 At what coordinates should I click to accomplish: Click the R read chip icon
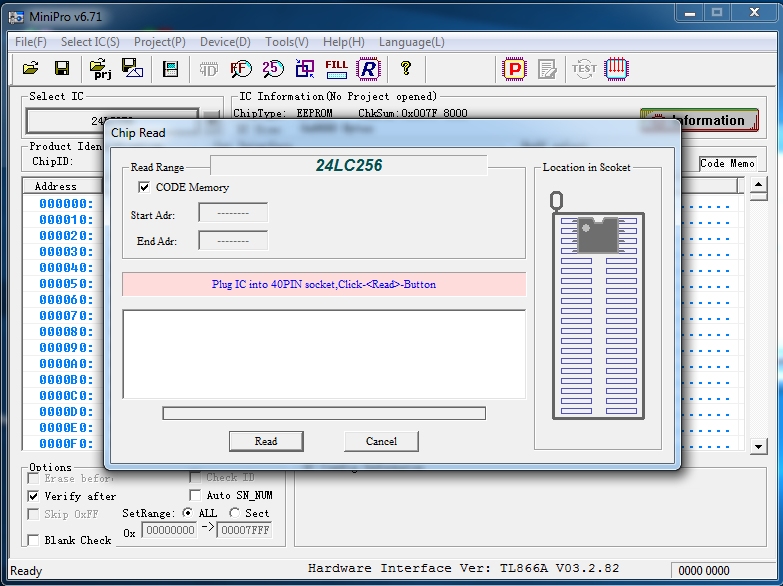[x=369, y=68]
